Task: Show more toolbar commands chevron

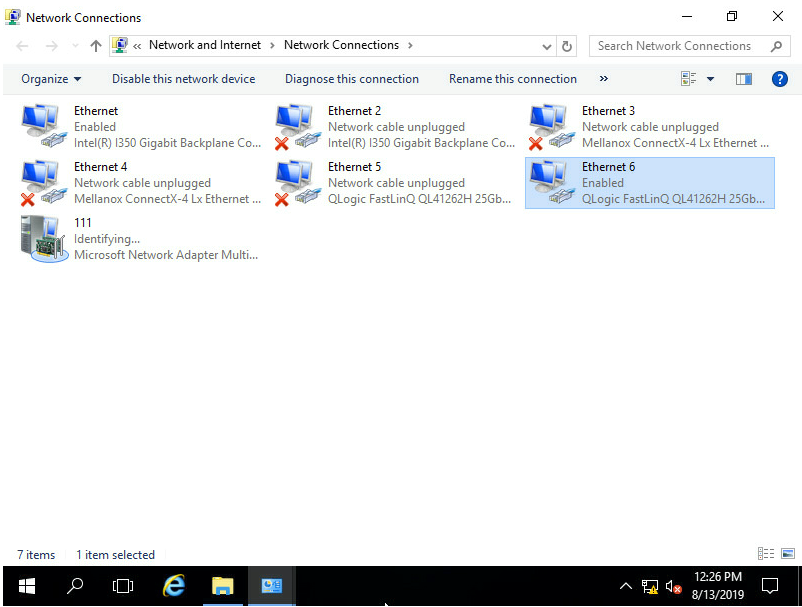Action: [x=604, y=78]
